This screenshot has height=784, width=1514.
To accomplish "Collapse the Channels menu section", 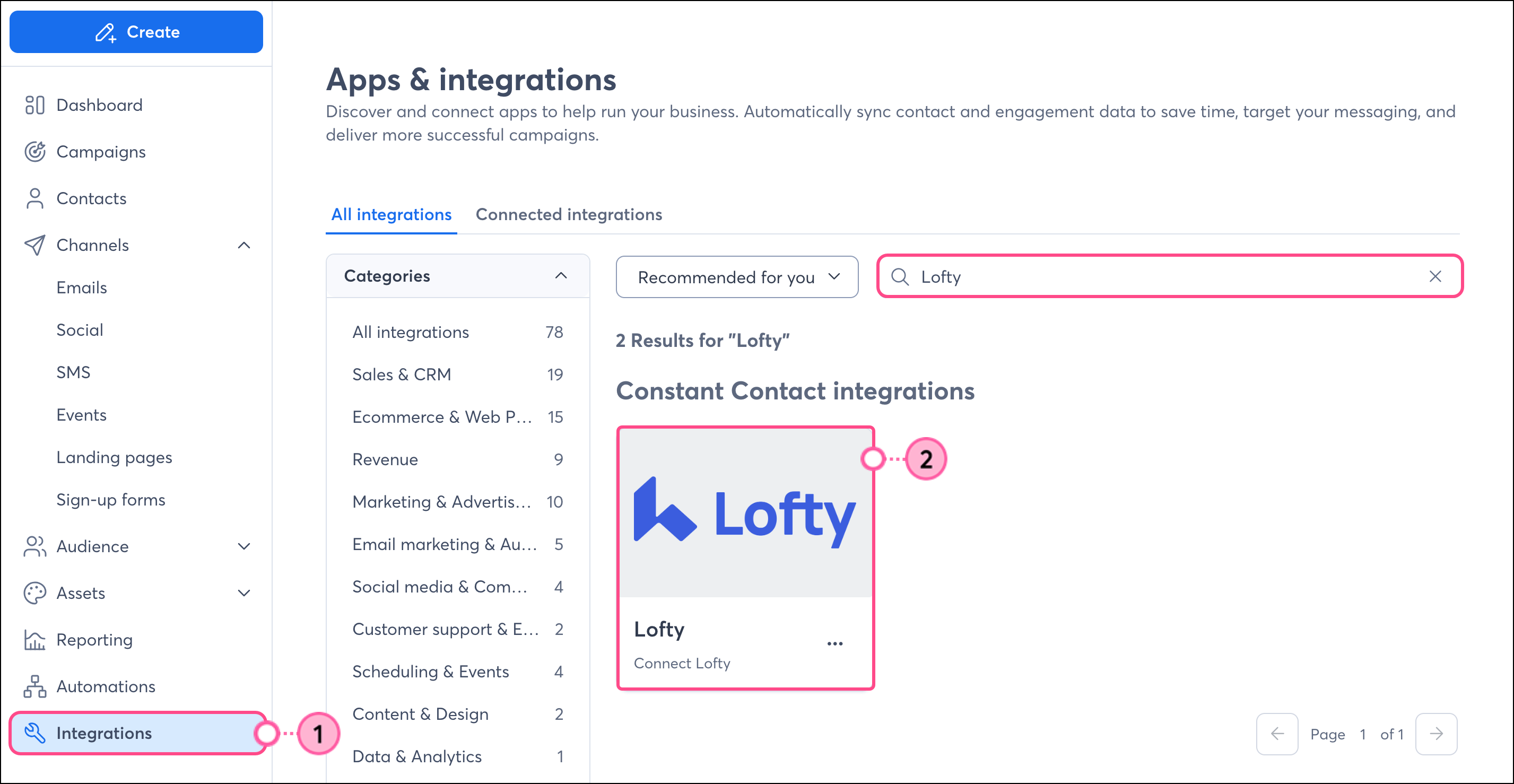I will [x=244, y=245].
